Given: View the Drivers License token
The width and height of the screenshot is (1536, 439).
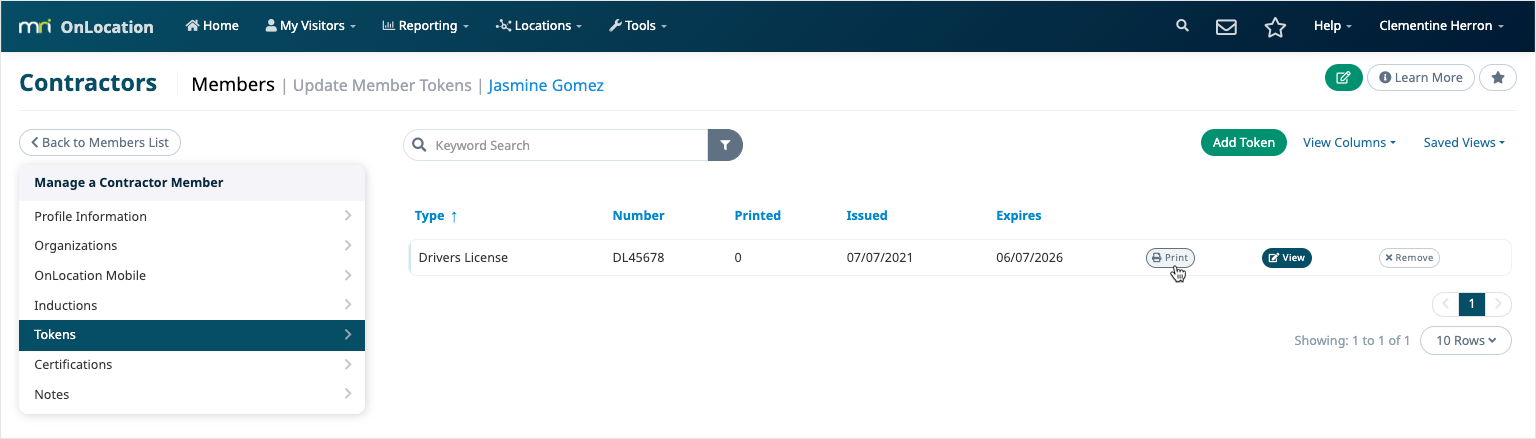Looking at the screenshot, I should 1286,257.
